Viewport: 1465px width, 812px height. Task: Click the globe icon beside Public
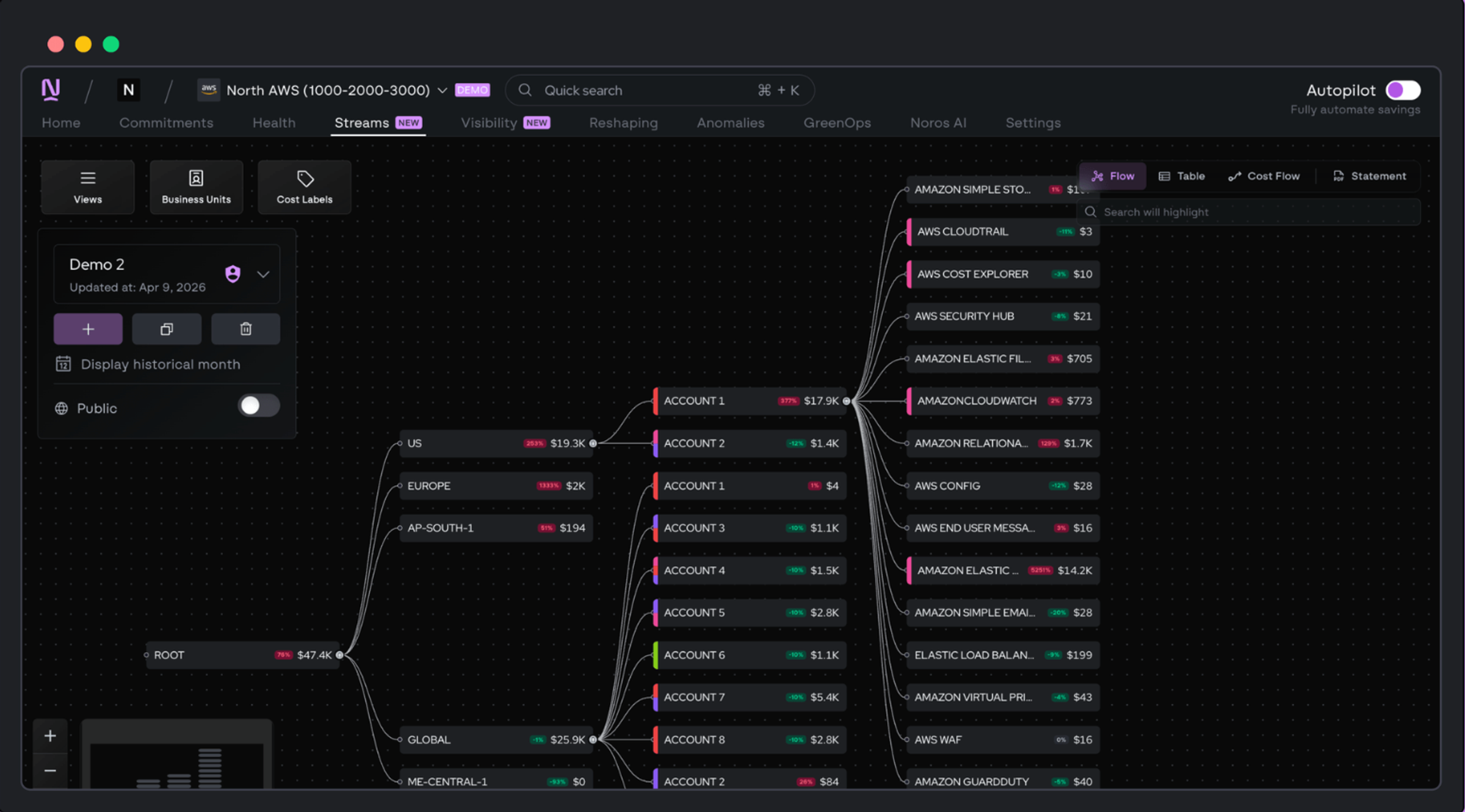[62, 408]
